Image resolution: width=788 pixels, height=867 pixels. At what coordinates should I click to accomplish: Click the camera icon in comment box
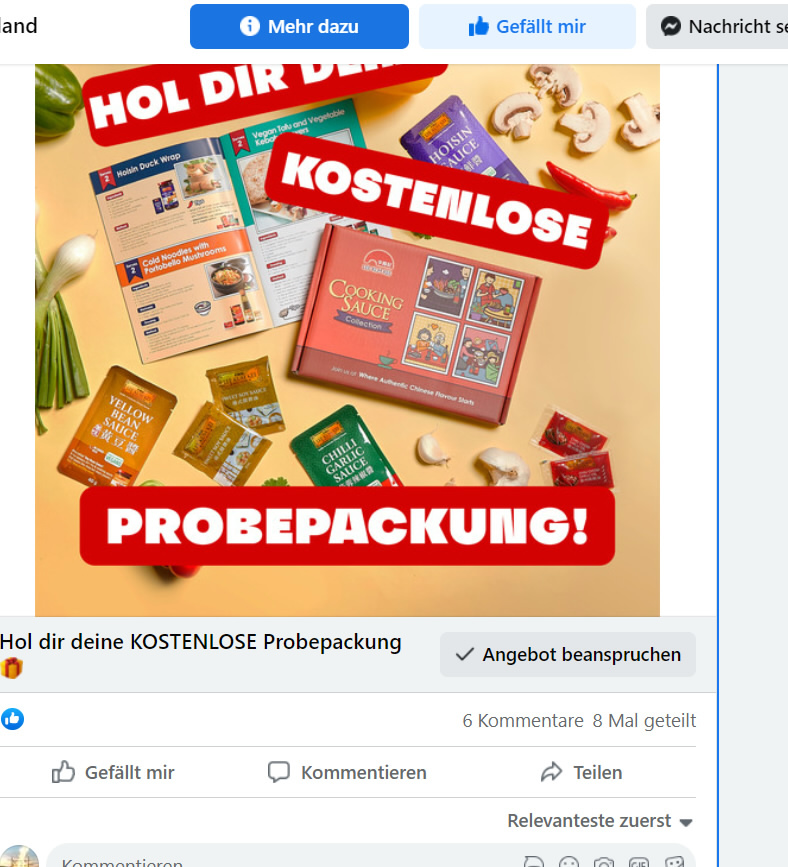(x=603, y=863)
